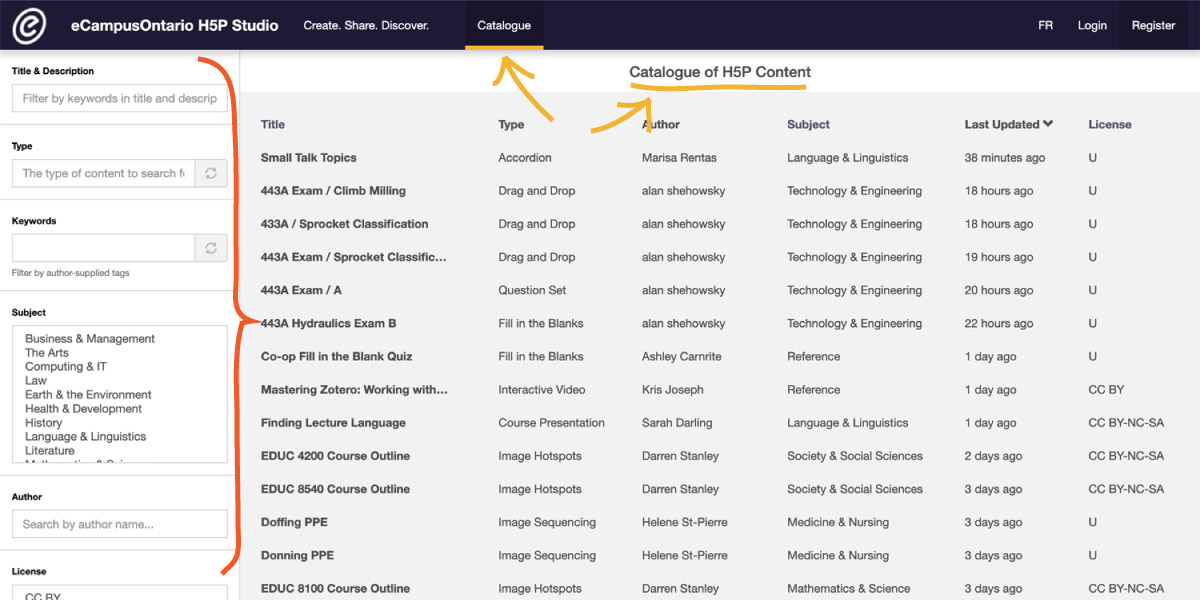Click the refresh icon beside the Type field
This screenshot has height=600, width=1200.
[x=211, y=173]
